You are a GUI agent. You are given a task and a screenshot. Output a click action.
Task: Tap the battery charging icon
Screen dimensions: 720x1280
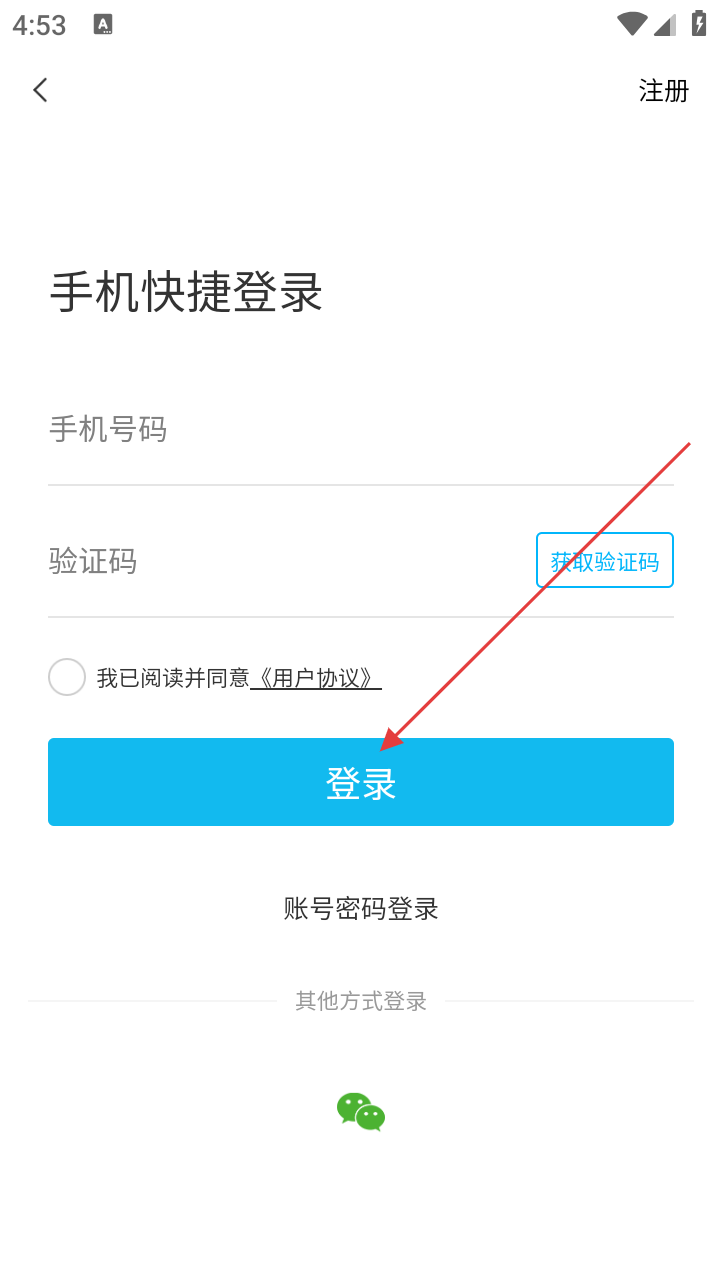click(x=698, y=24)
